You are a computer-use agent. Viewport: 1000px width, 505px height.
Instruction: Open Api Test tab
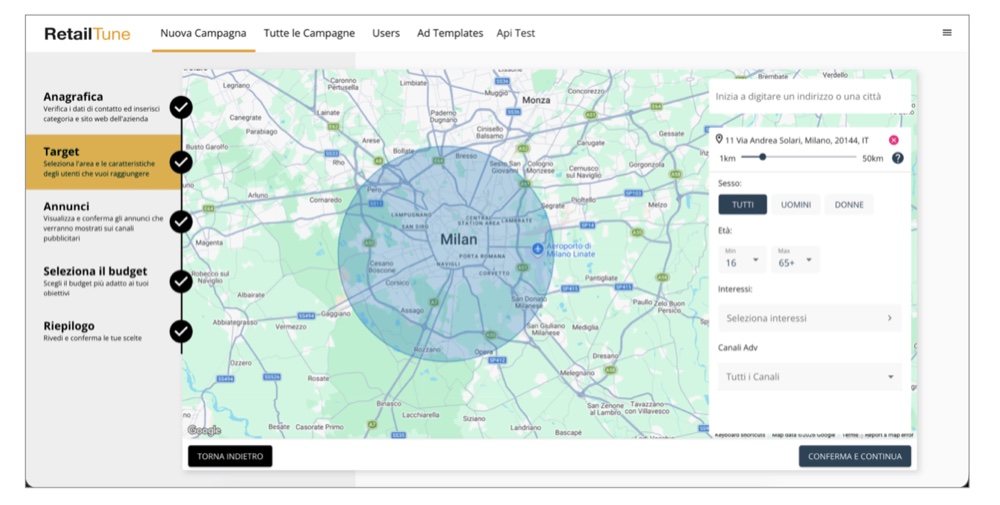(515, 33)
